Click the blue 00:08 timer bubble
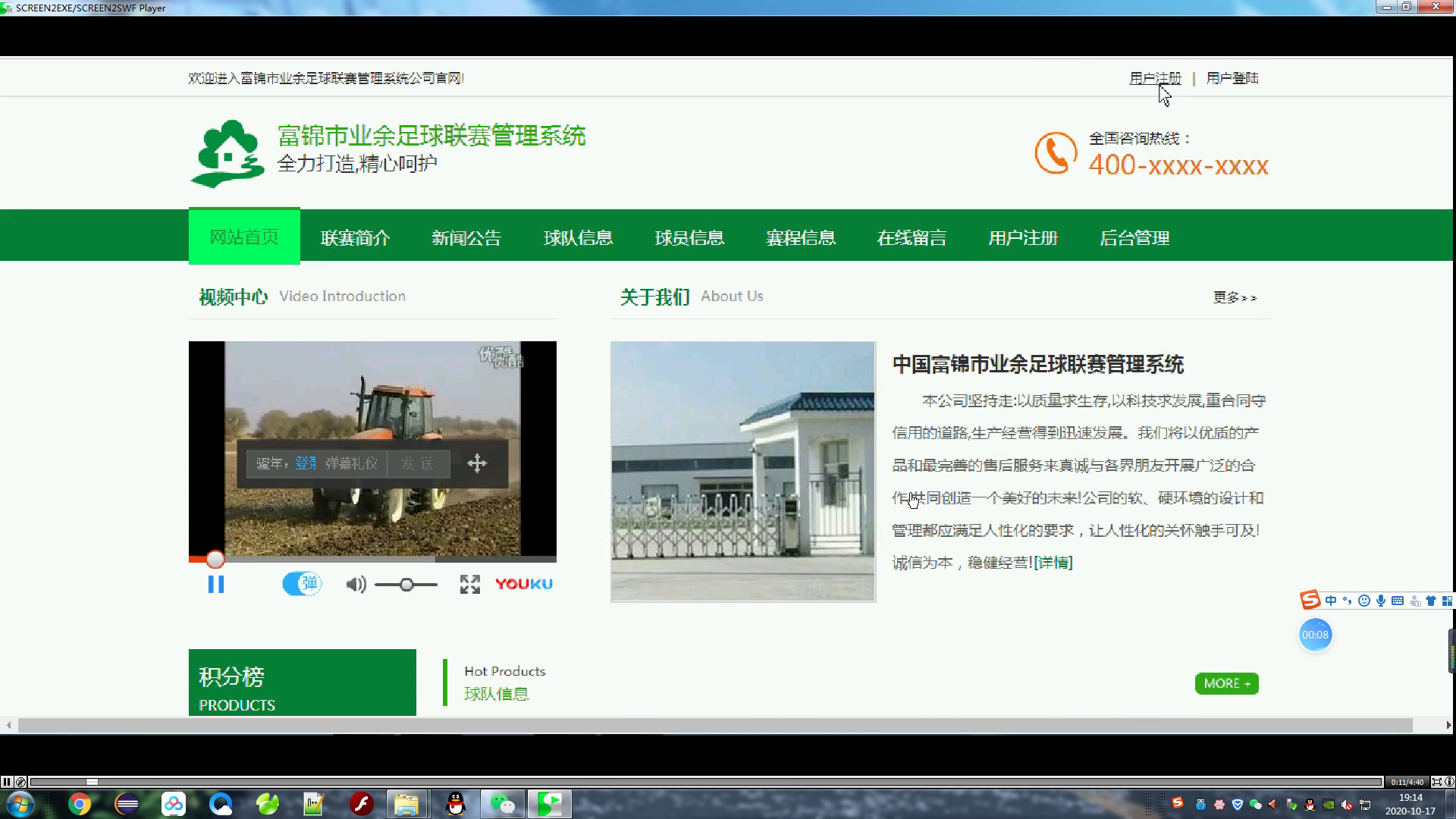This screenshot has height=819, width=1456. [1315, 635]
